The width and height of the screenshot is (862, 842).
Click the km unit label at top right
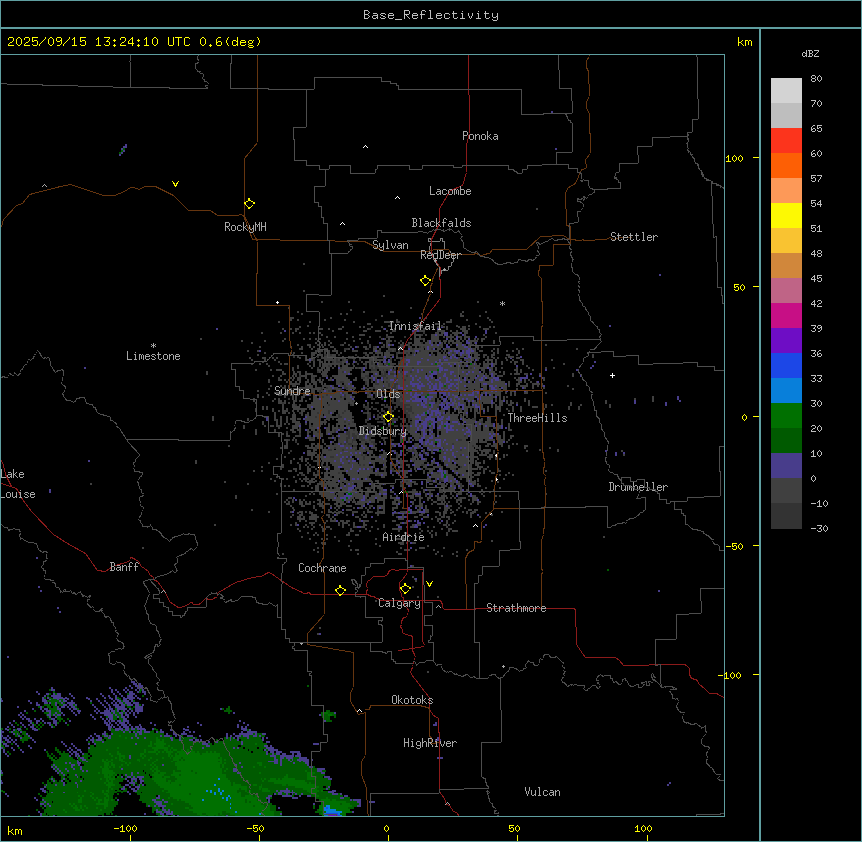click(x=744, y=42)
